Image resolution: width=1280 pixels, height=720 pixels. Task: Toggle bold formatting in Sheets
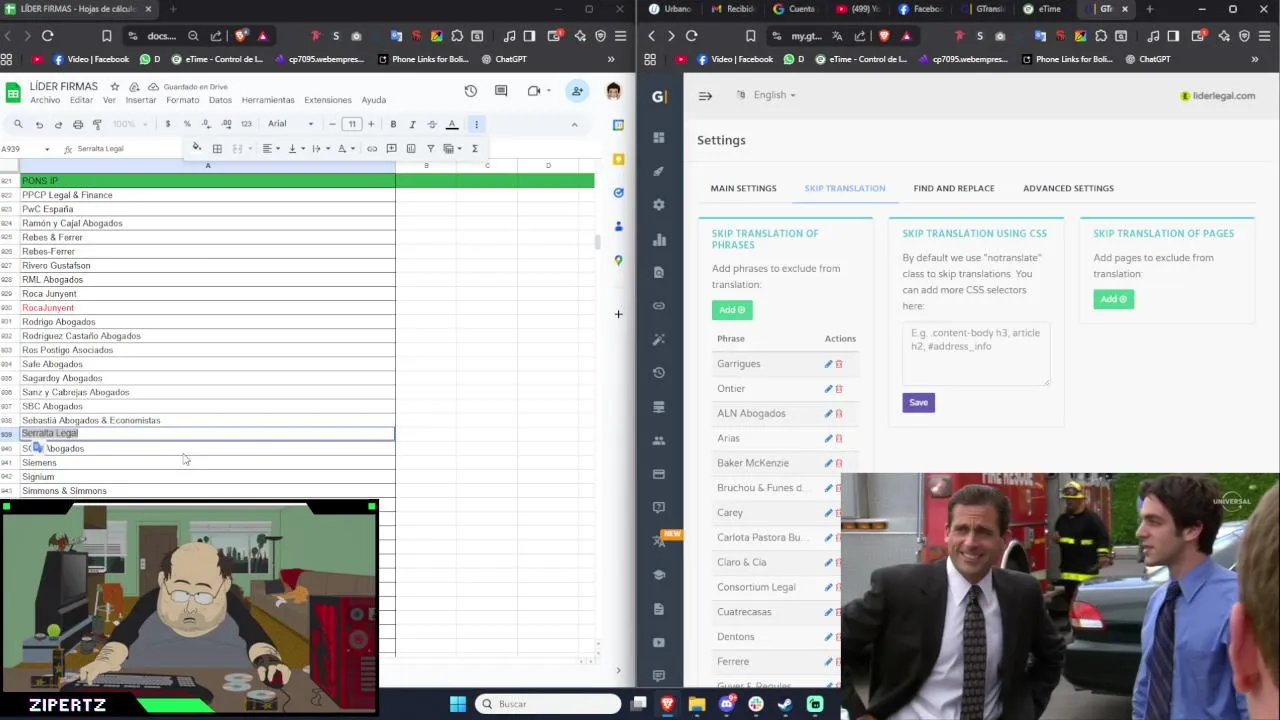[x=393, y=124]
